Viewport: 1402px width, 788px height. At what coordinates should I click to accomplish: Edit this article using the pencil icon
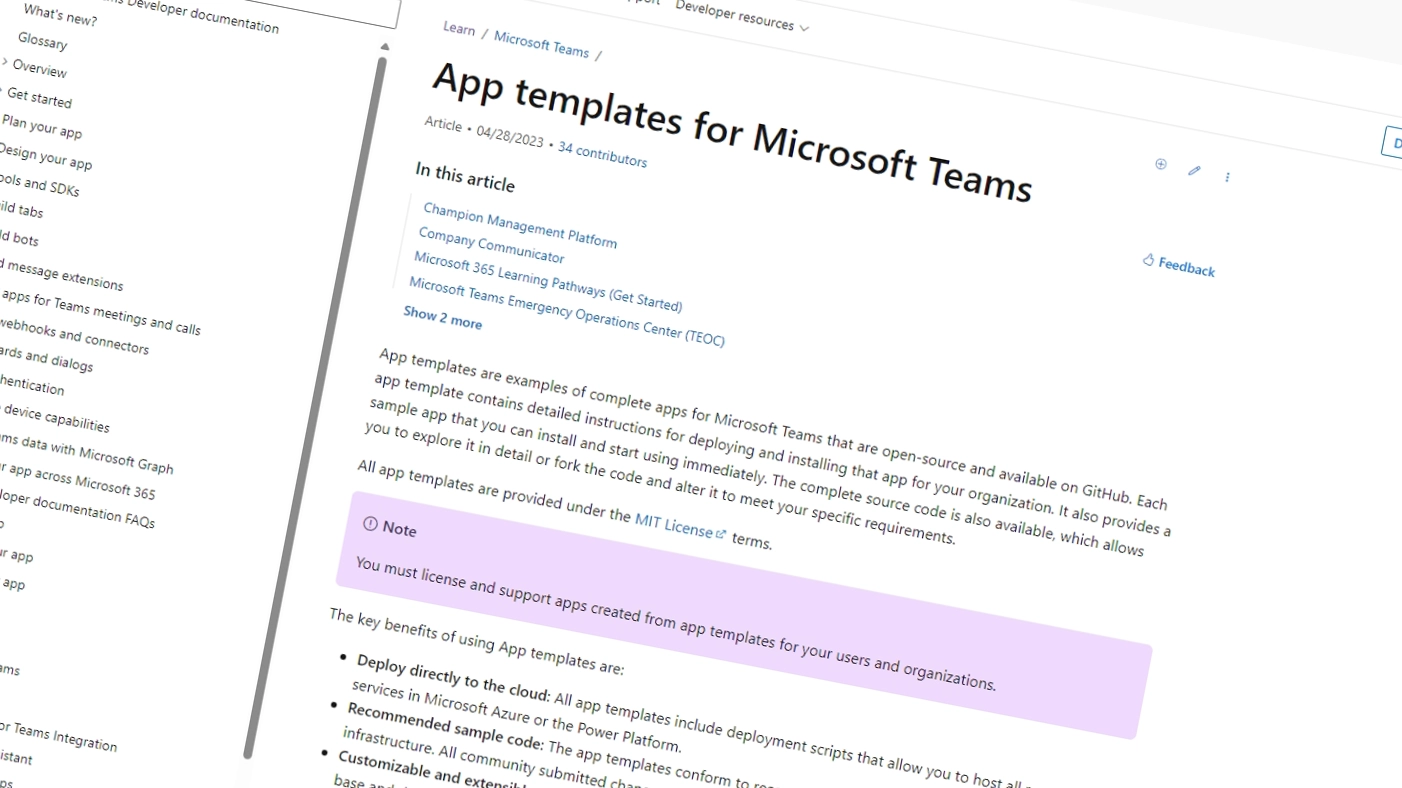pyautogui.click(x=1194, y=171)
